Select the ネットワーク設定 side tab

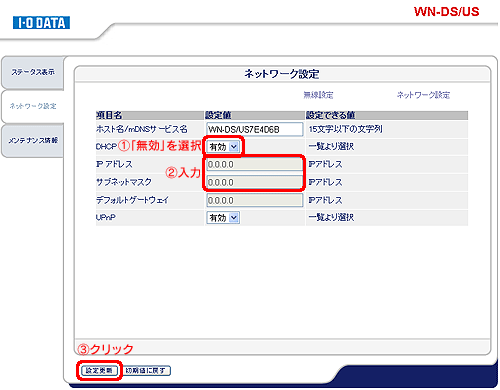(x=32, y=106)
